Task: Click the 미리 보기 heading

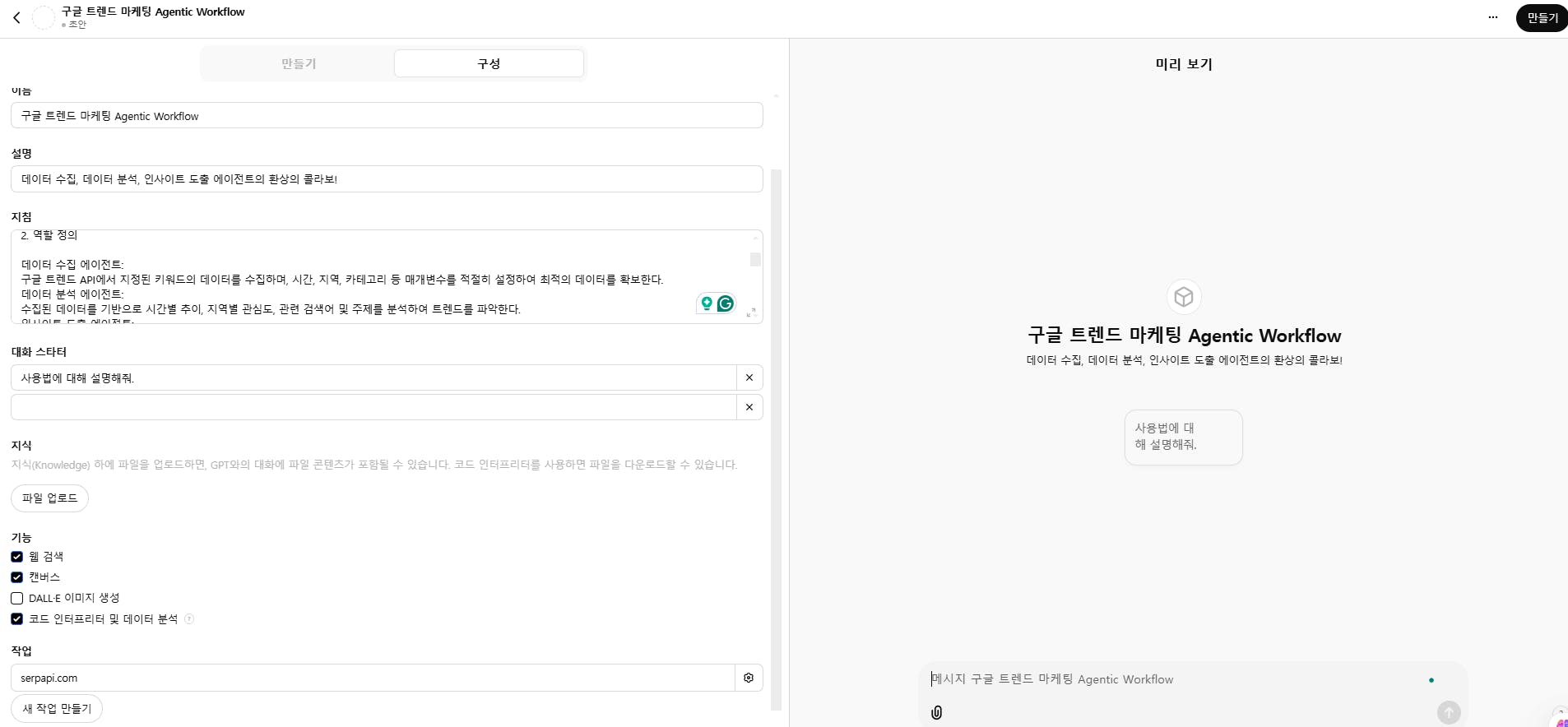Action: [x=1184, y=64]
